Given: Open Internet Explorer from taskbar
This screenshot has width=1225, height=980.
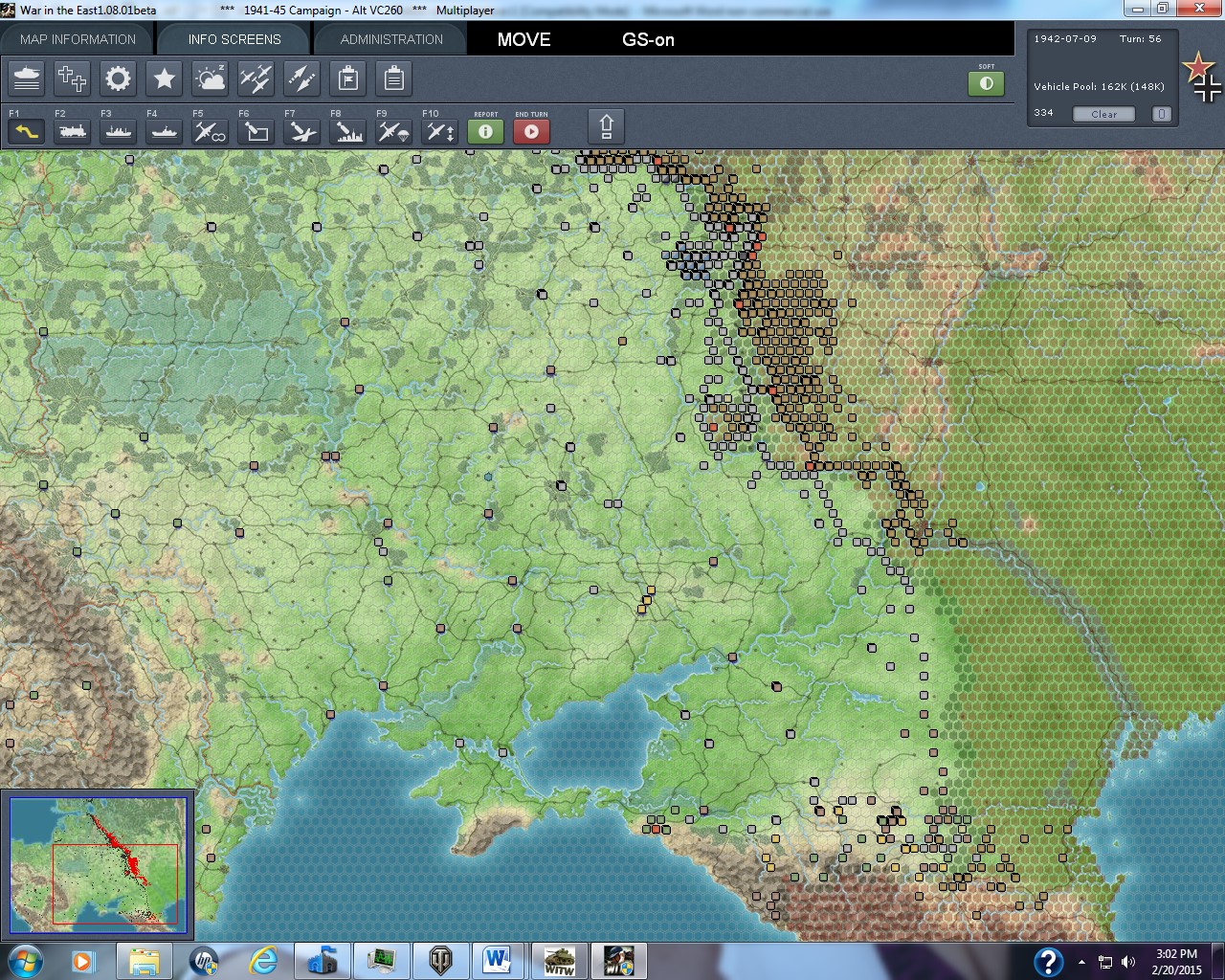Looking at the screenshot, I should [x=262, y=961].
